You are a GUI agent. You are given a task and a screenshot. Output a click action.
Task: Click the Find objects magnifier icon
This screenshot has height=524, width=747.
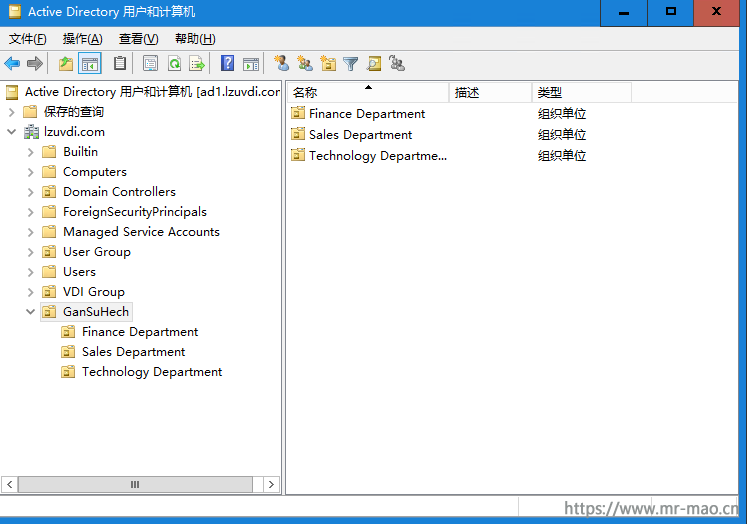click(374, 63)
